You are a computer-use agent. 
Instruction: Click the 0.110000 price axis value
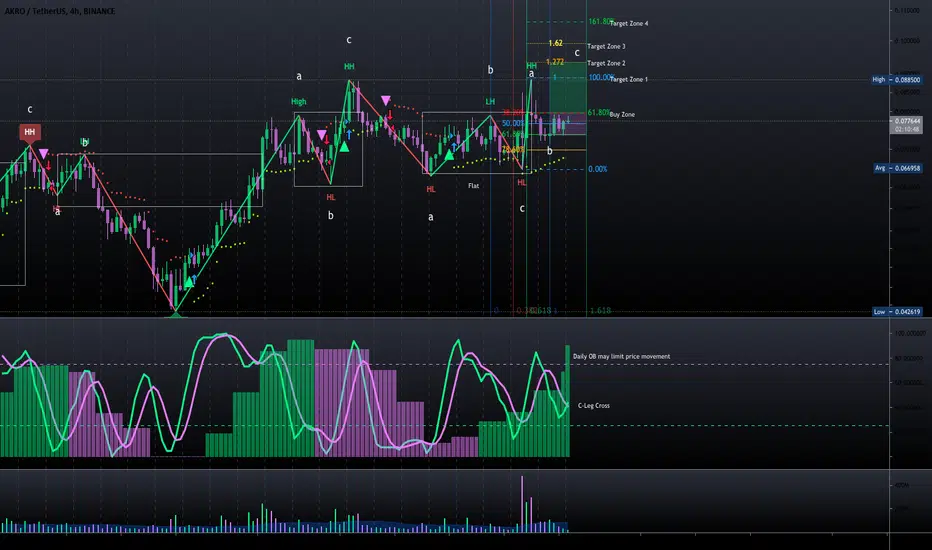click(908, 11)
